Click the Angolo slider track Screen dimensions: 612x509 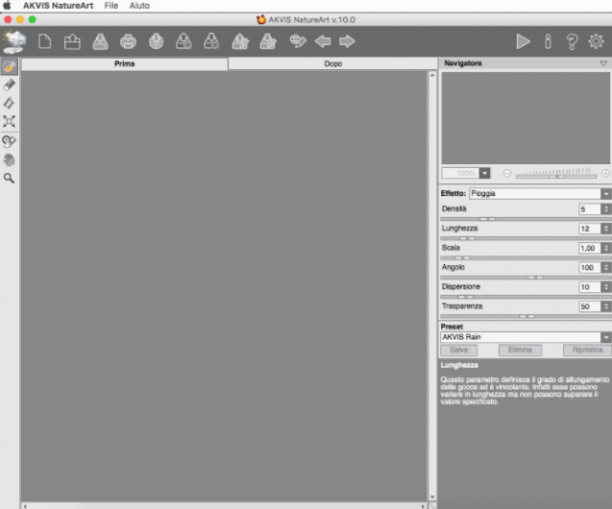(x=525, y=278)
